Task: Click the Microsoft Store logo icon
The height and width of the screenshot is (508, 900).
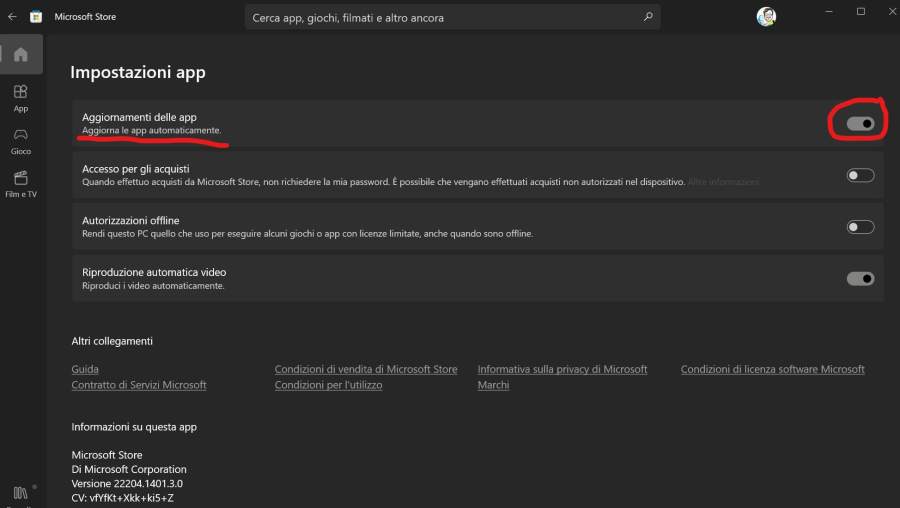Action: [36, 17]
